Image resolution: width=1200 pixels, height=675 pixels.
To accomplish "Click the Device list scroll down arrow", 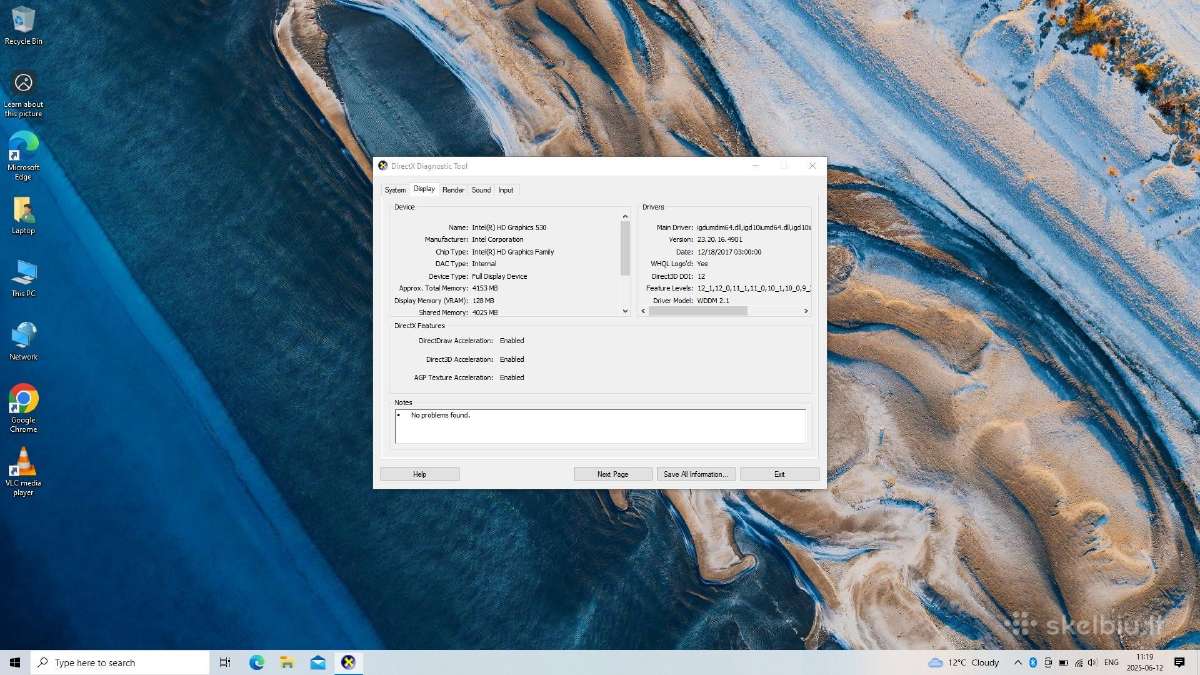I will (626, 311).
